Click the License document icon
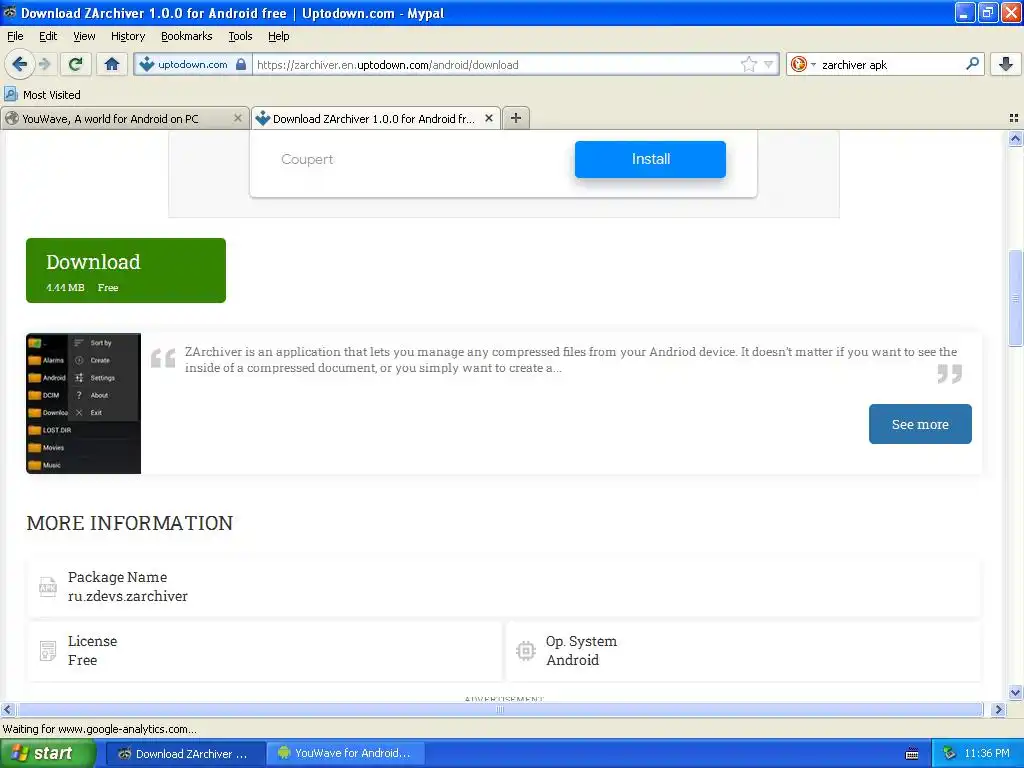 (x=48, y=650)
